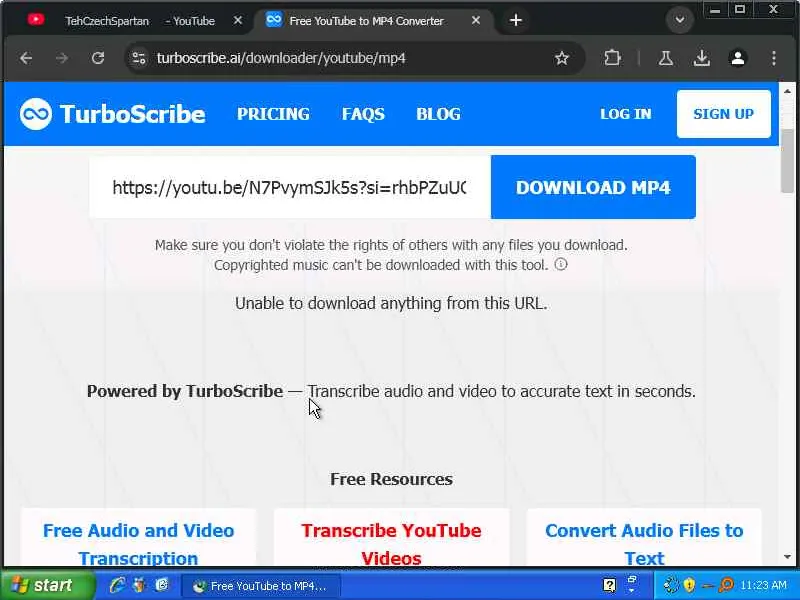Screen dimensions: 800x600
Task: Open a new tab with the plus icon
Action: pyautogui.click(x=516, y=20)
